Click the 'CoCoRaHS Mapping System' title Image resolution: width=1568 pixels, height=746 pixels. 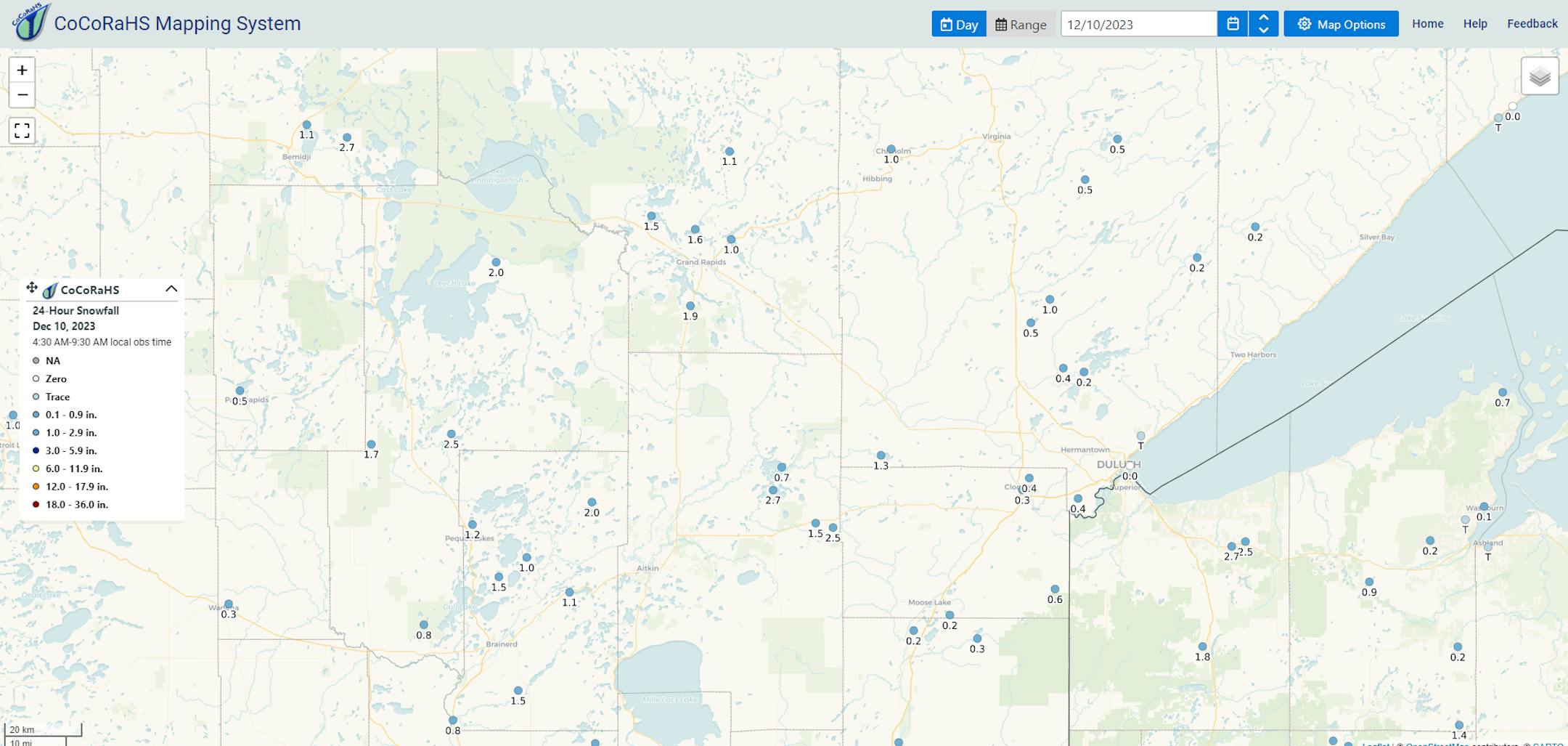pyautogui.click(x=178, y=23)
